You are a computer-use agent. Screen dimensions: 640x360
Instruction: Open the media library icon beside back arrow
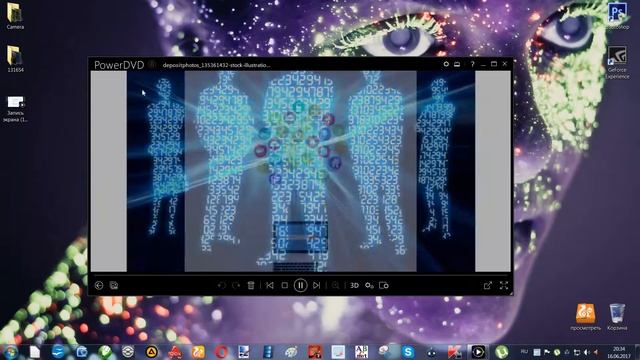tap(114, 285)
